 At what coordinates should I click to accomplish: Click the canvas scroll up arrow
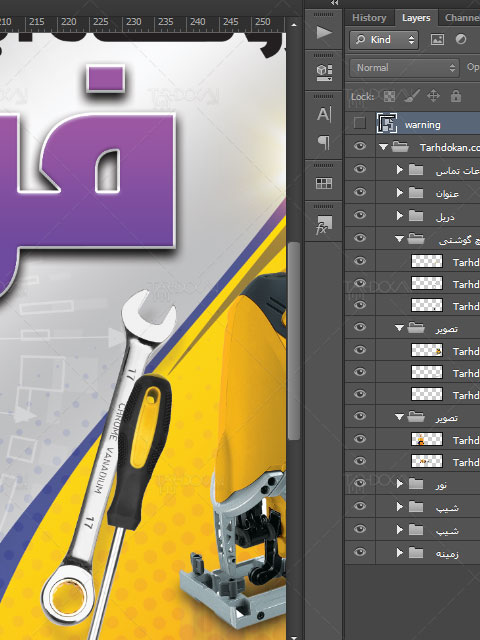(293, 24)
